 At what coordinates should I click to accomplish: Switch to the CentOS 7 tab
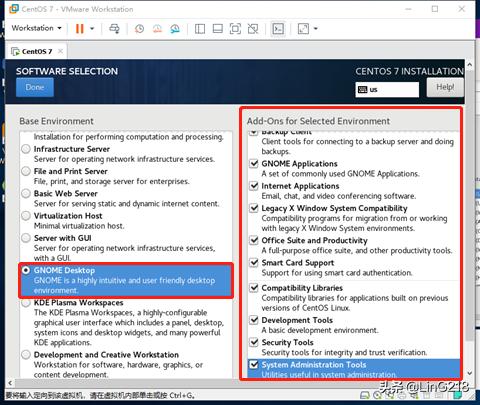(x=37, y=51)
